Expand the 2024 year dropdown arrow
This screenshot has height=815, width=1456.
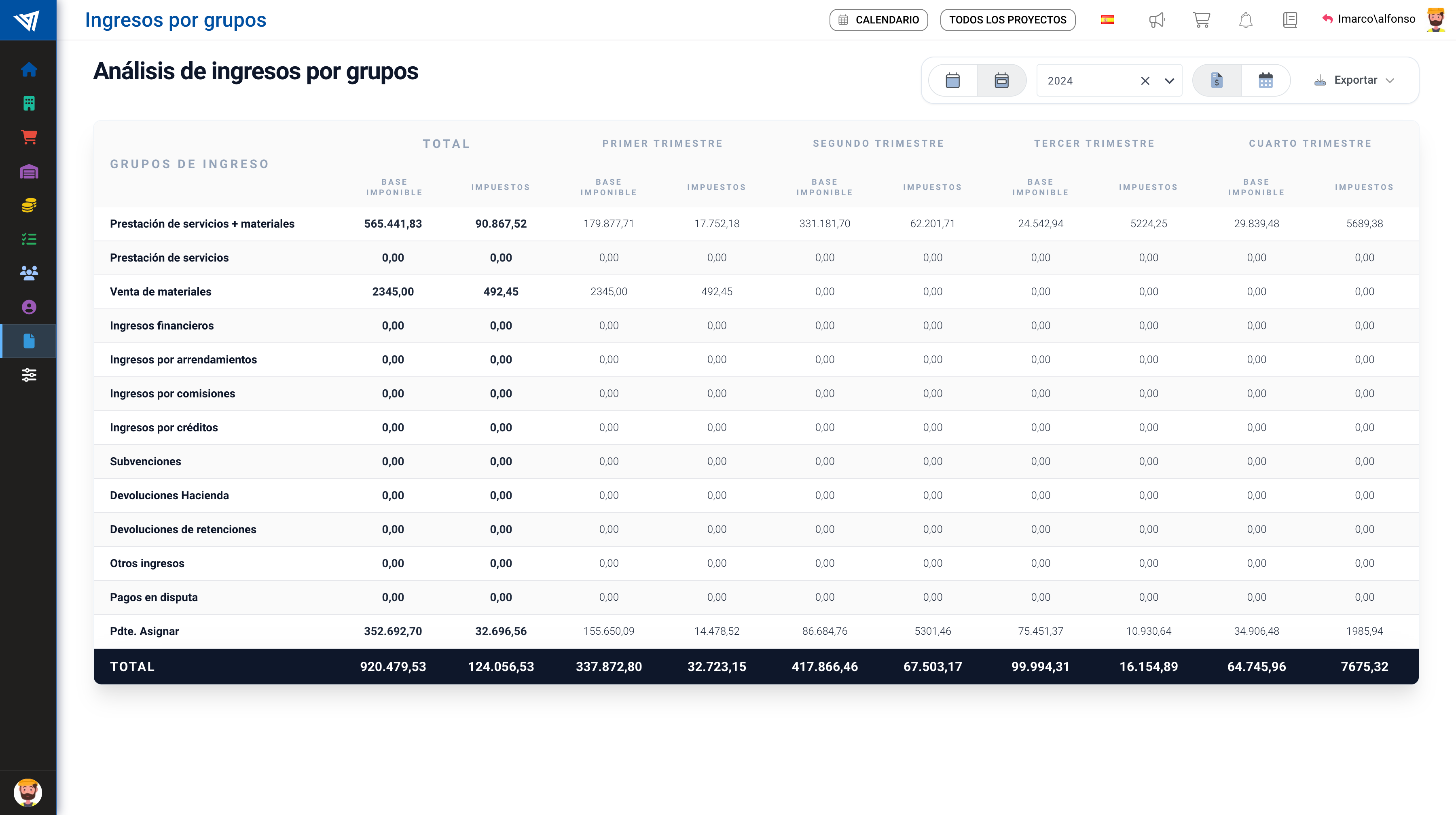point(1169,81)
